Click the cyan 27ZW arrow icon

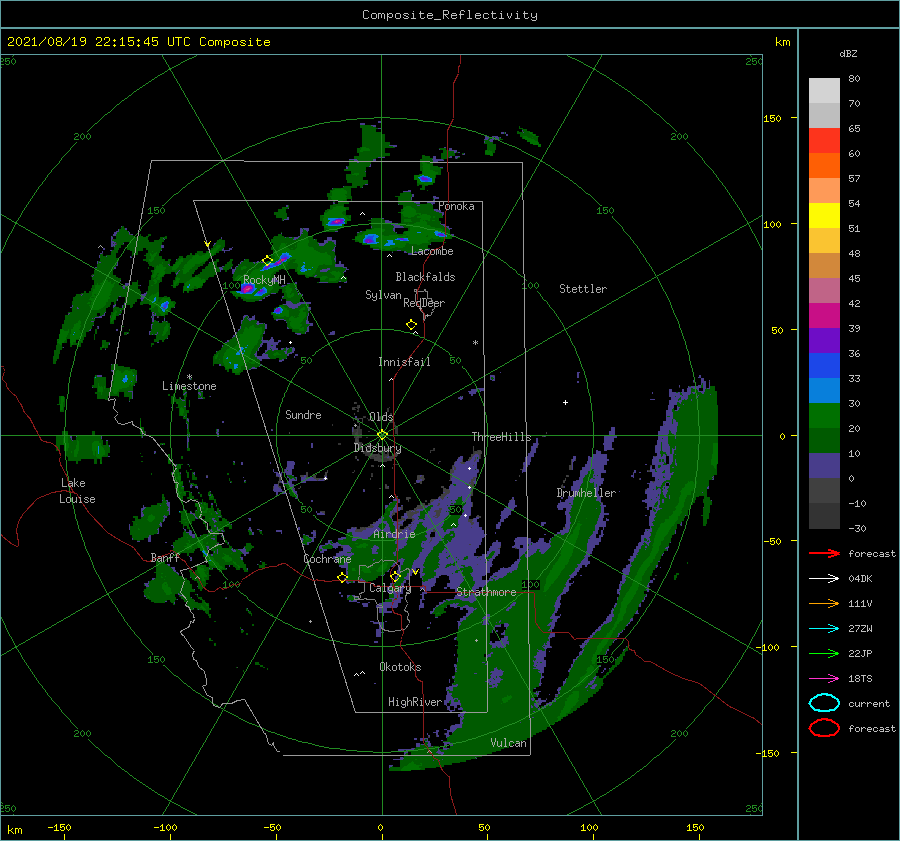coord(824,629)
